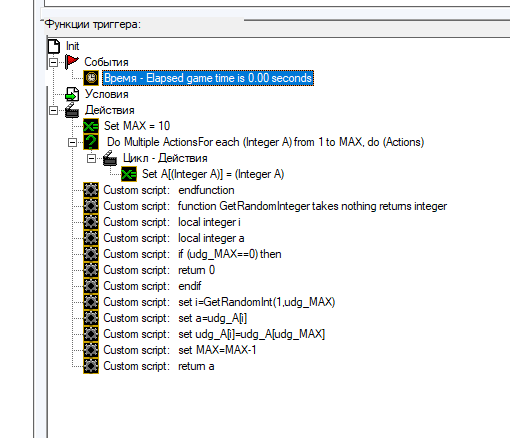Click gear icon of local integer i
This screenshot has width=510, height=438.
(x=91, y=222)
